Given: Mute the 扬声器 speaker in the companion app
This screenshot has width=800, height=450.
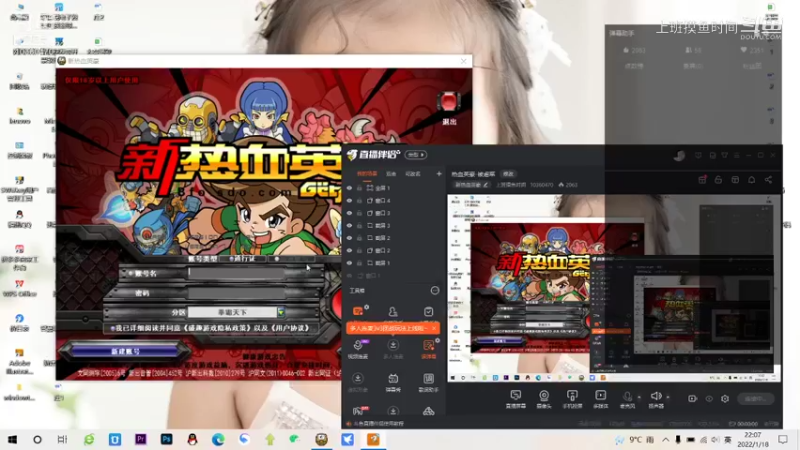Looking at the screenshot, I should pos(656,399).
